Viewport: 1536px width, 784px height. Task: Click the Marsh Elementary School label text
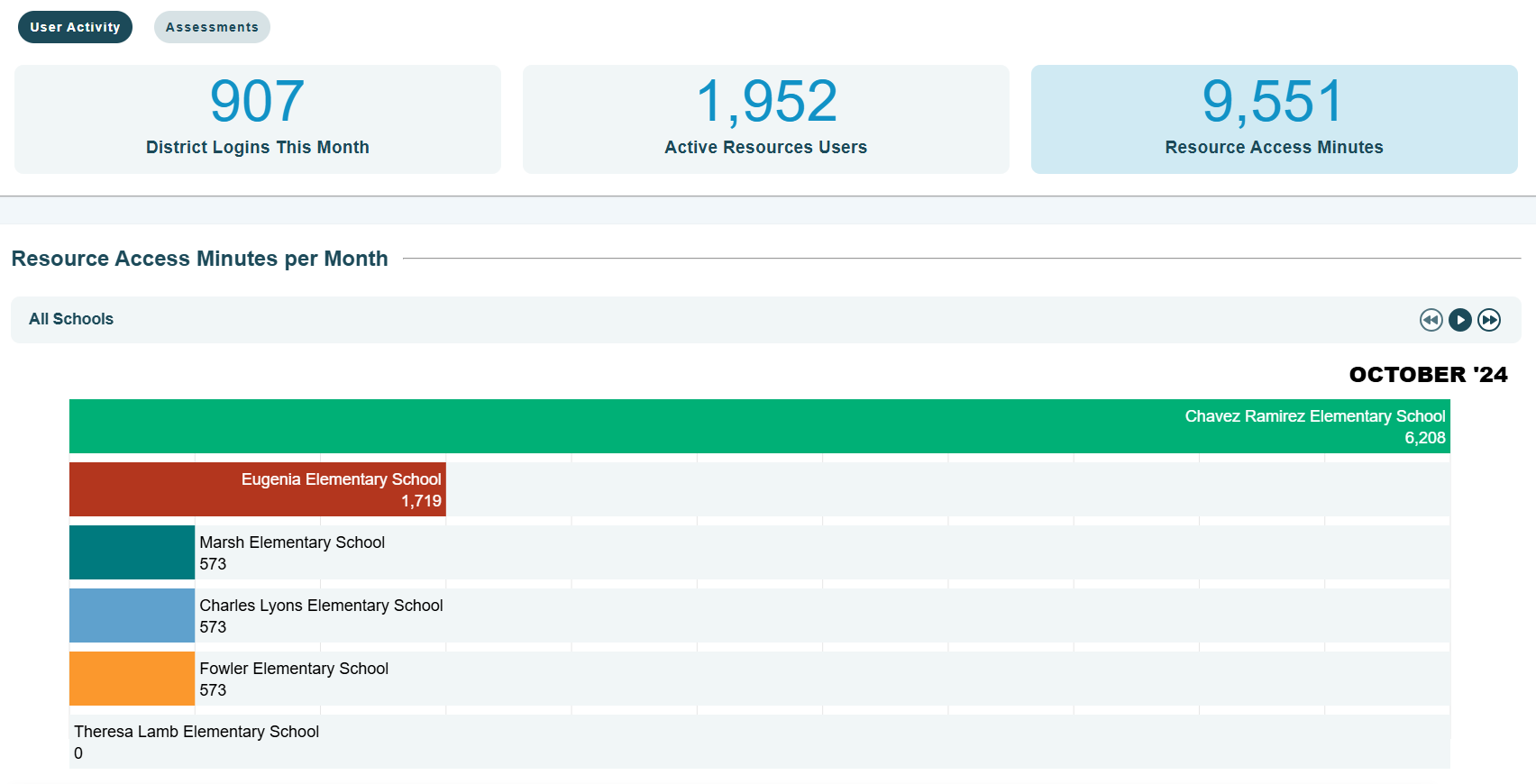[x=292, y=542]
